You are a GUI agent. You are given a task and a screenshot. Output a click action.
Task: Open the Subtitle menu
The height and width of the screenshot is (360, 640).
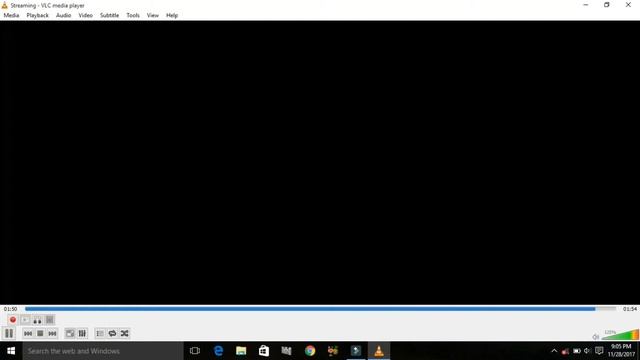click(109, 15)
